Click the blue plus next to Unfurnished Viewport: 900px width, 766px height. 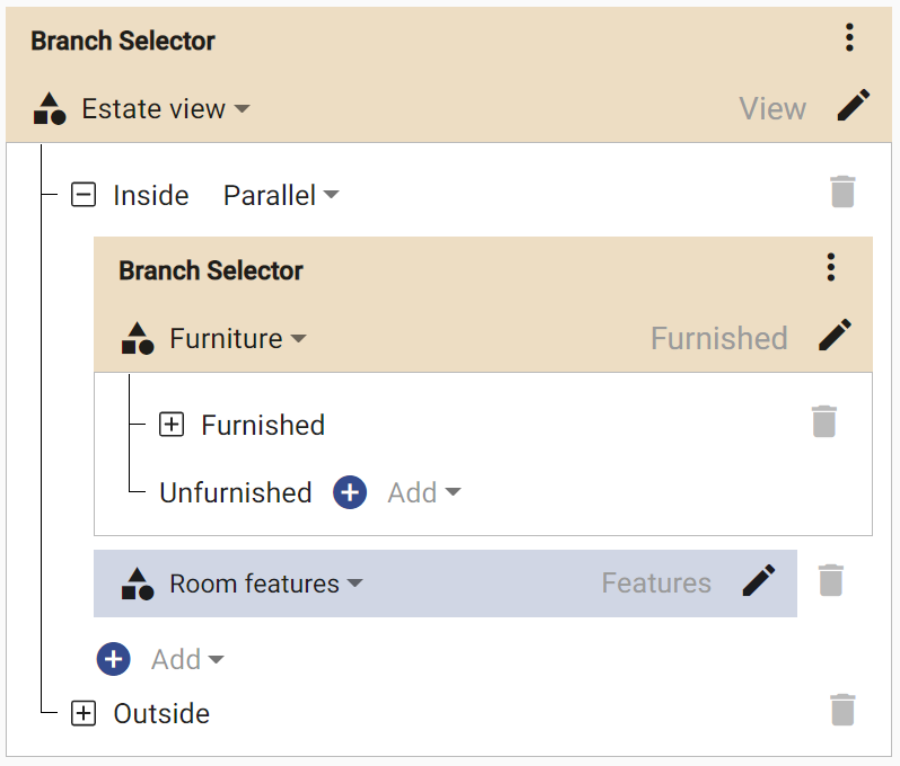click(x=349, y=492)
